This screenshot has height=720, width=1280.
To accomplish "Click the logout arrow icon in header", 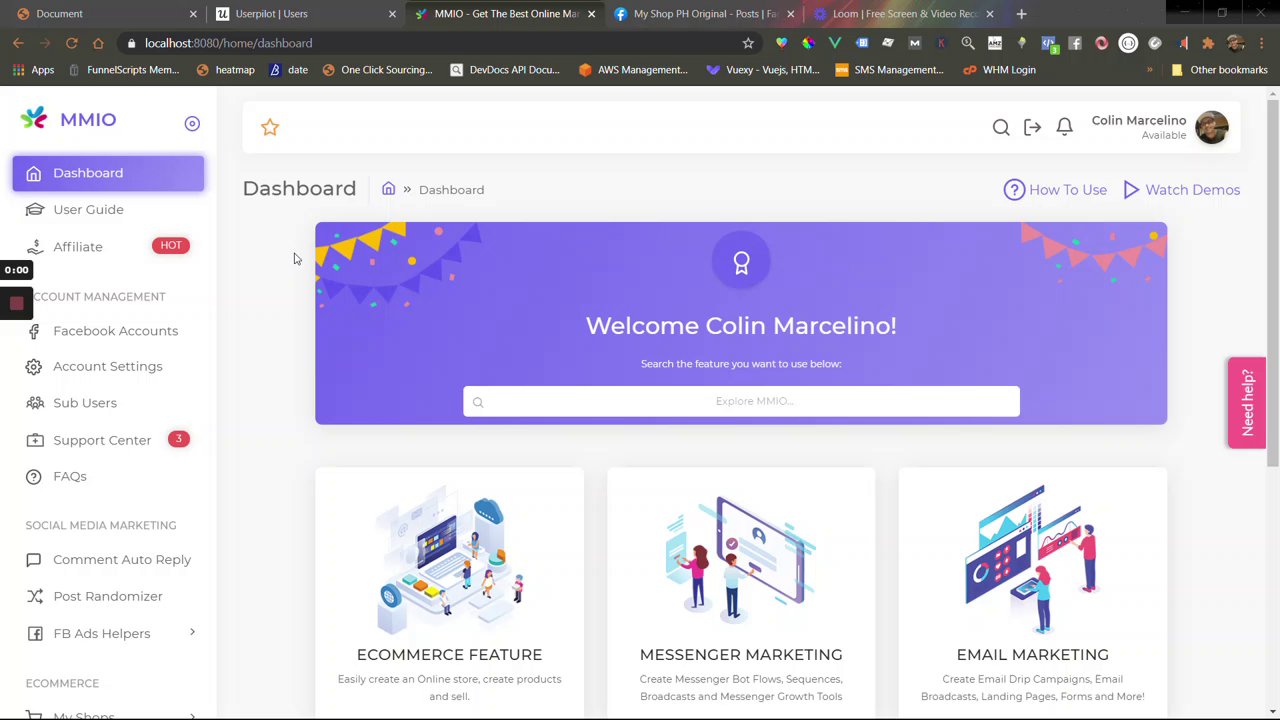I will pos(1032,127).
